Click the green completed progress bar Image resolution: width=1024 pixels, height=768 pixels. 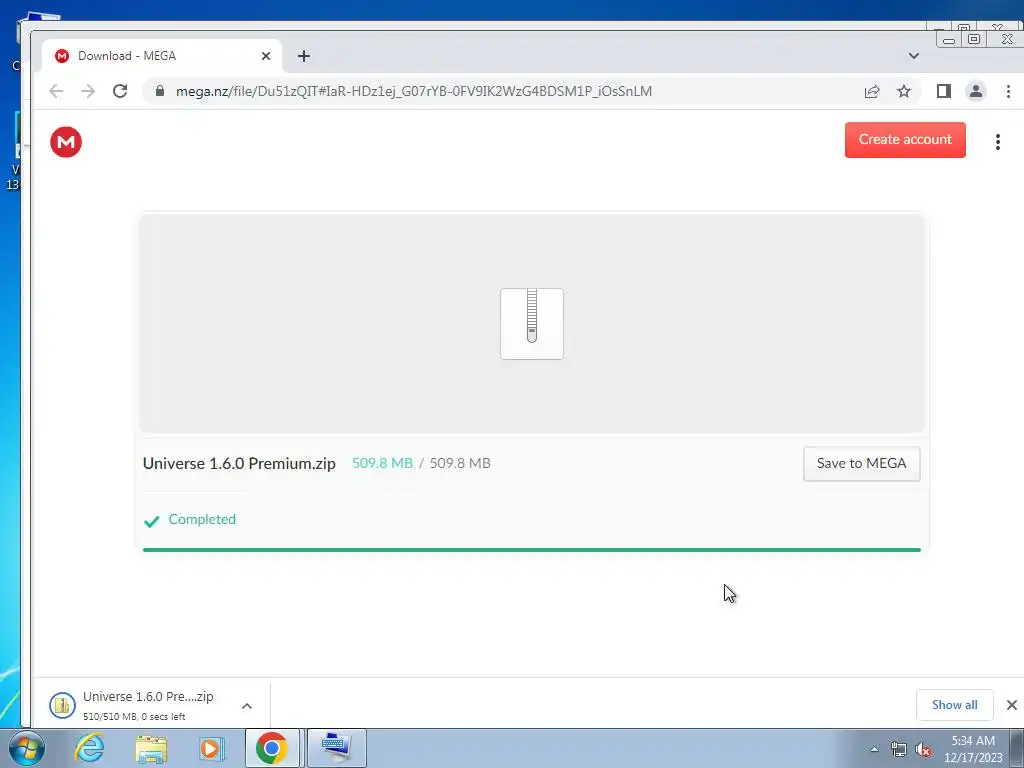(x=532, y=550)
